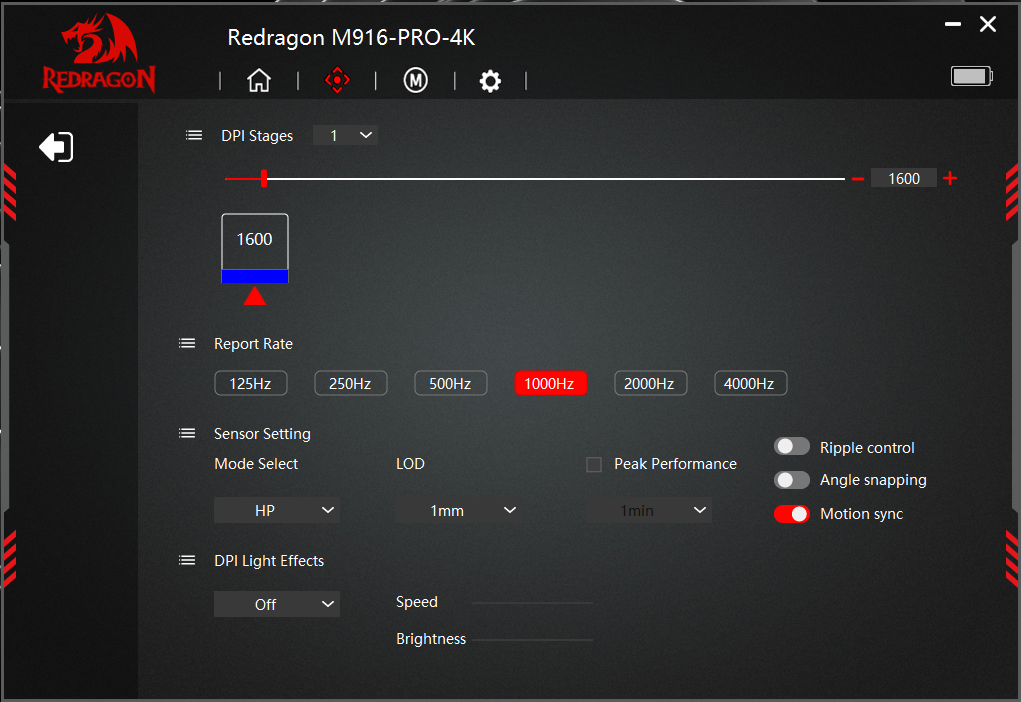
Task: Click the red plus DPI button
Action: pyautogui.click(x=950, y=178)
